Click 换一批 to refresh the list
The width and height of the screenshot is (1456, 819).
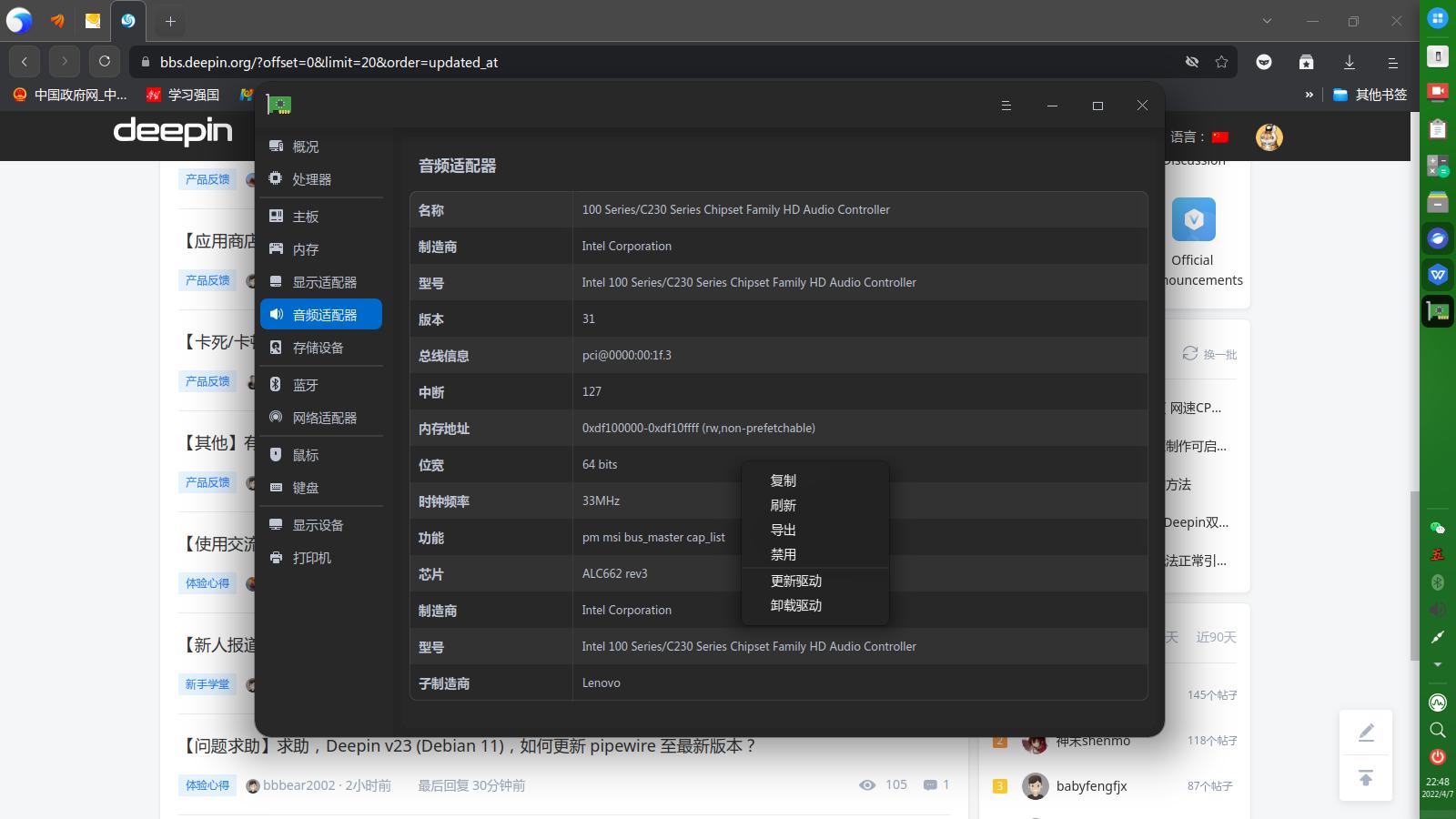click(1209, 354)
